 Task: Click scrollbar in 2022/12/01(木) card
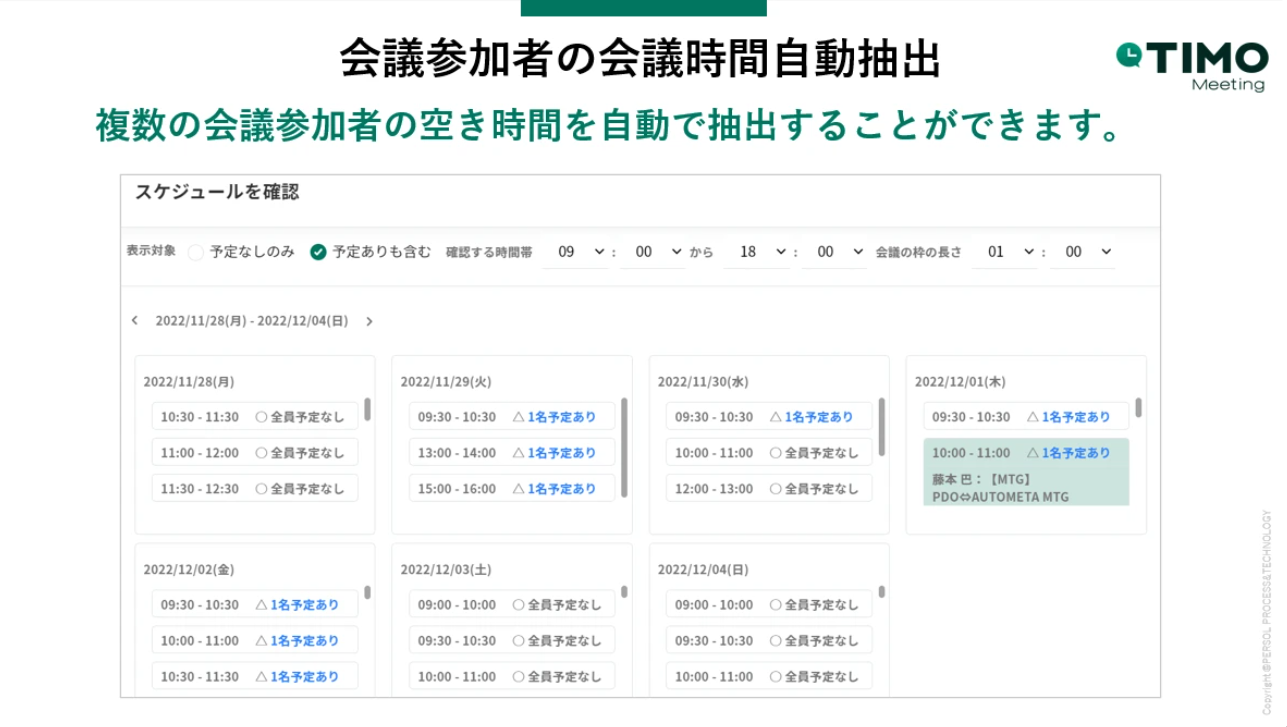pyautogui.click(x=1138, y=408)
